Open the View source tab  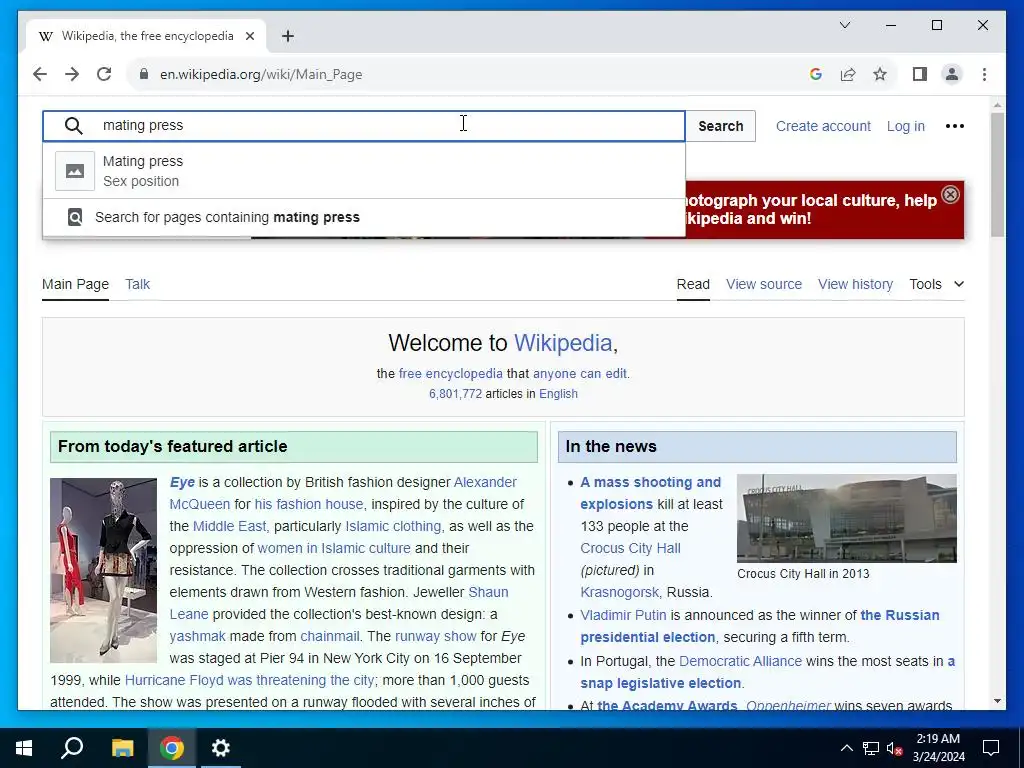point(763,284)
